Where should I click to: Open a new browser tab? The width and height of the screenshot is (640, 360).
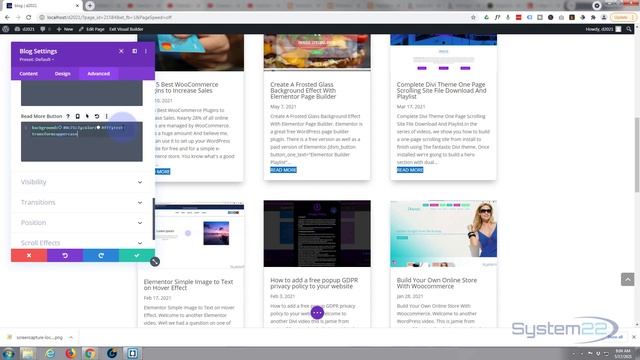(x=90, y=5)
